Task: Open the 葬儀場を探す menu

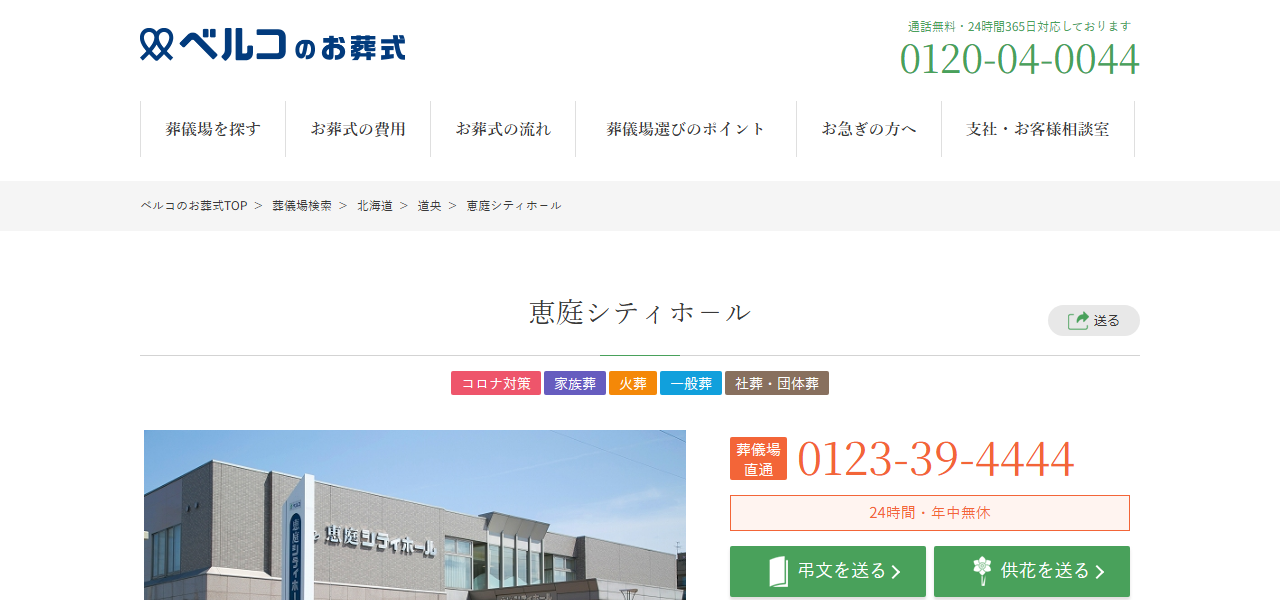Action: 213,129
